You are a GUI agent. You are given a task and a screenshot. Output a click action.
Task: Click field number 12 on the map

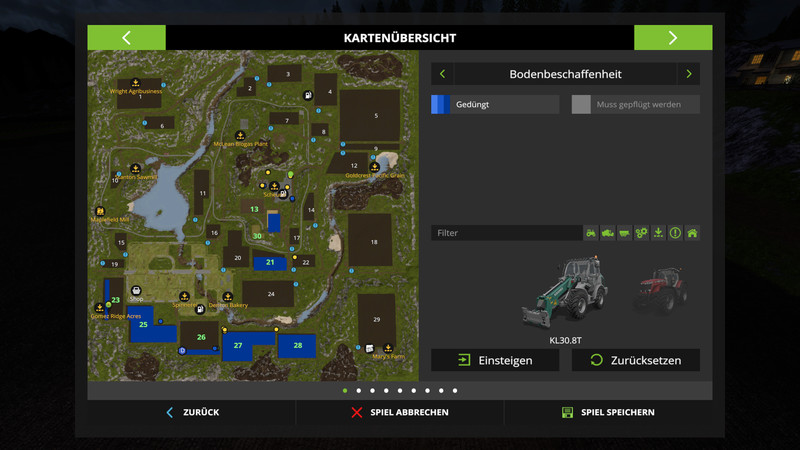[x=350, y=164]
